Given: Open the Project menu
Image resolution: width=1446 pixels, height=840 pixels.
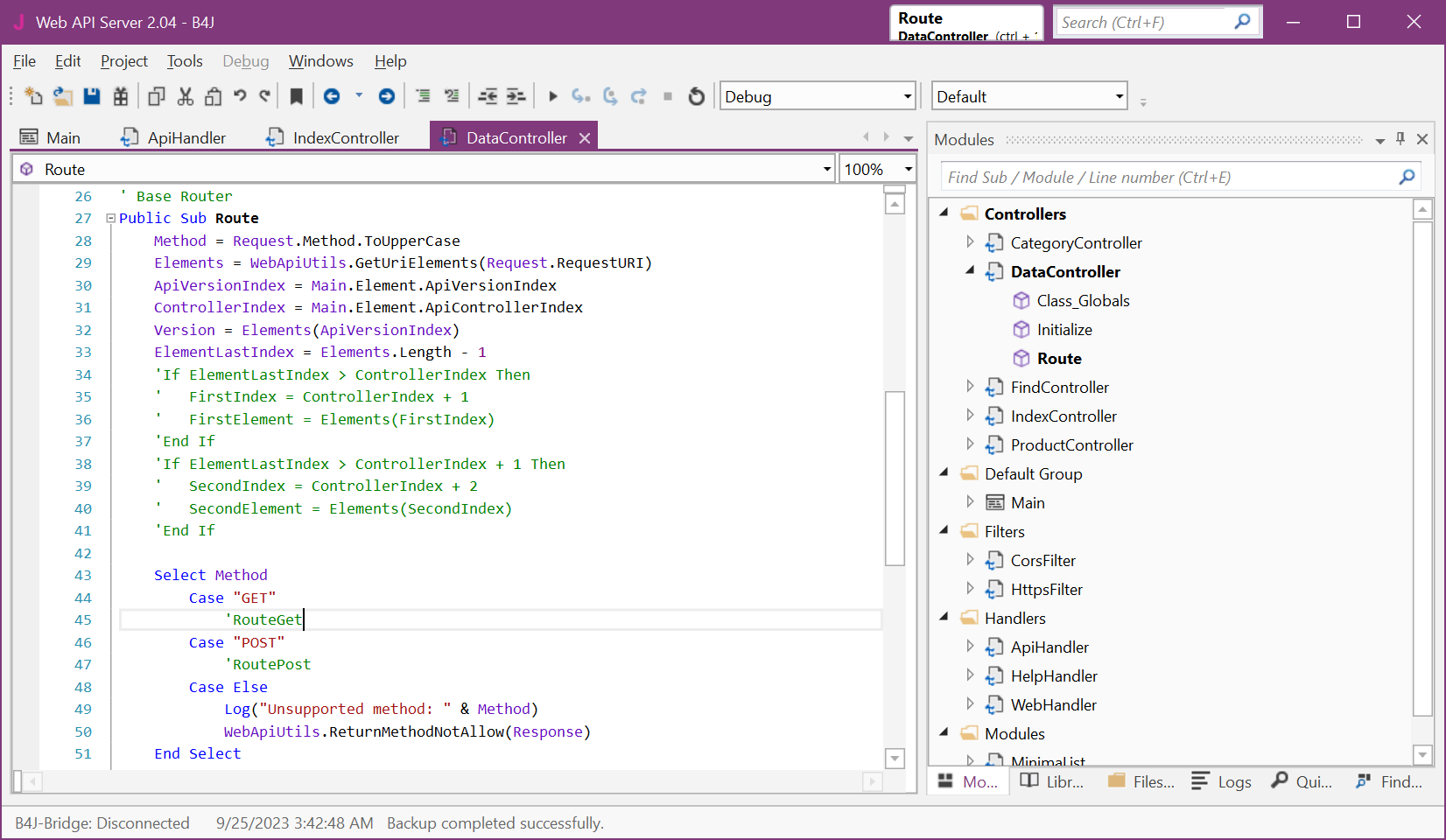Looking at the screenshot, I should click(123, 61).
